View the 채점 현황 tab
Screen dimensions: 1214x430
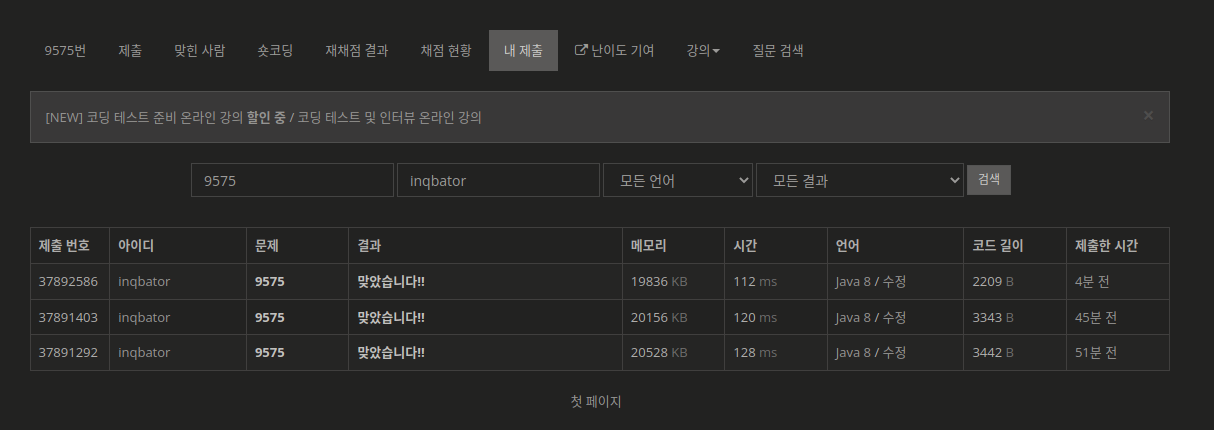[x=446, y=50]
